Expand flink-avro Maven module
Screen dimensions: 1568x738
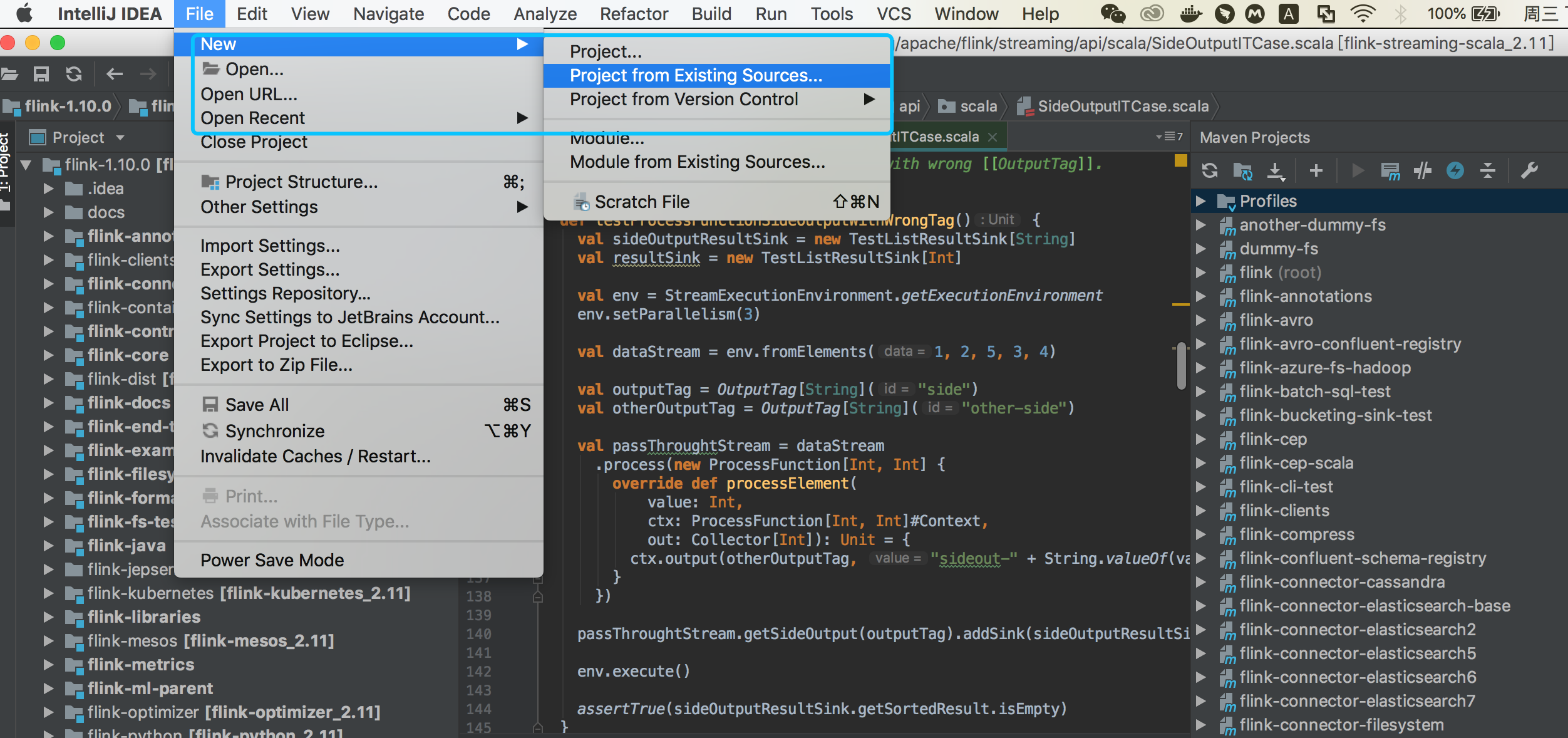(1200, 320)
